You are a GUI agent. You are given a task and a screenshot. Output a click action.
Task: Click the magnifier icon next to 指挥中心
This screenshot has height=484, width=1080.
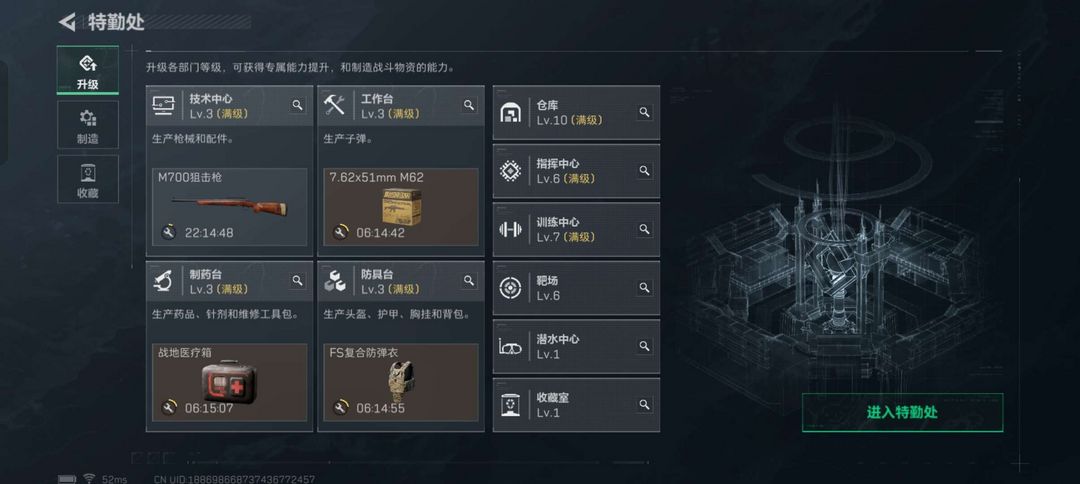[644, 171]
